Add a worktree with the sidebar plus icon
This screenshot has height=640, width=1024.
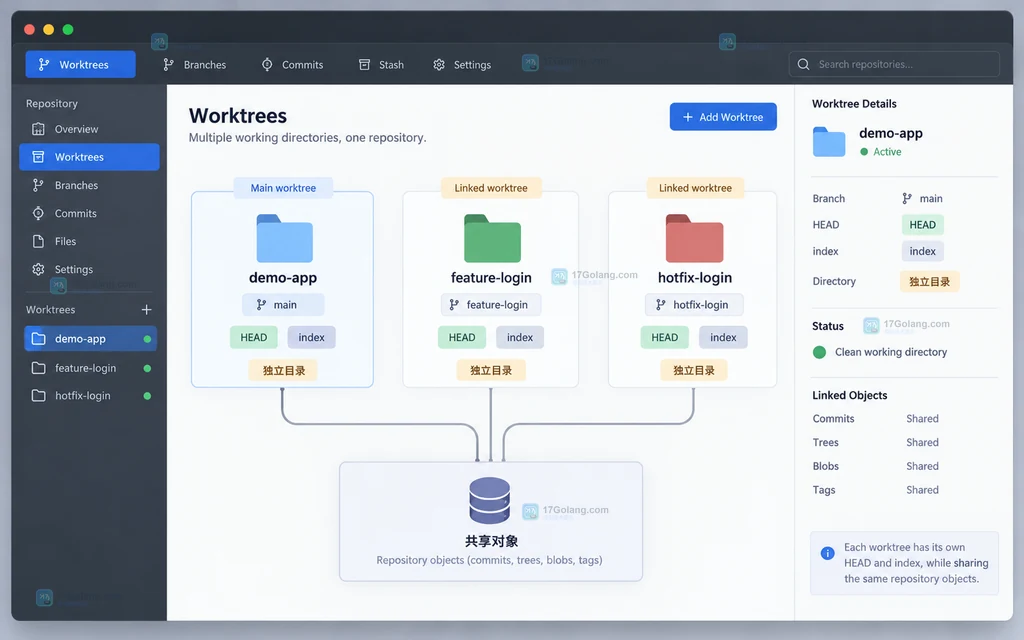(146, 310)
